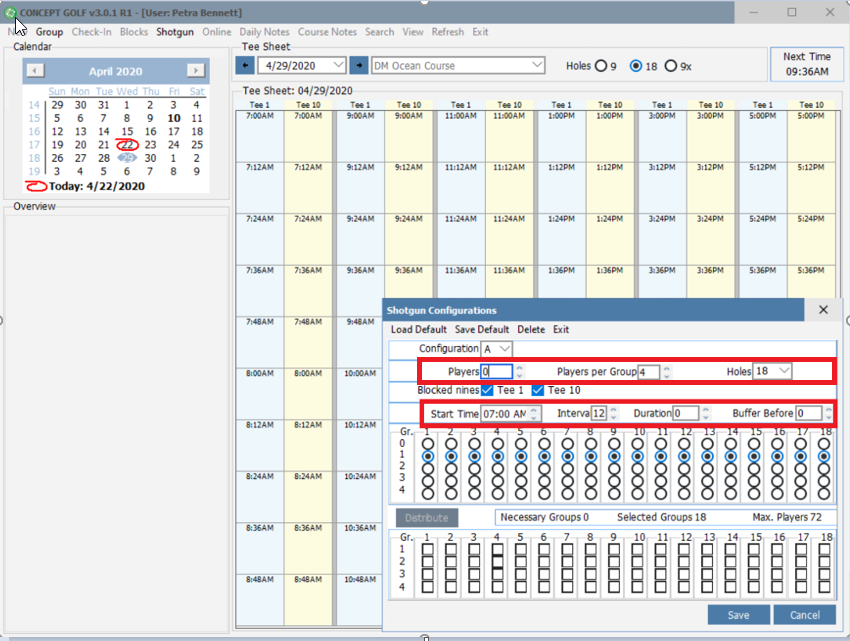The image size is (850, 641).
Task: Open the Course Notes menu
Action: pos(327,32)
